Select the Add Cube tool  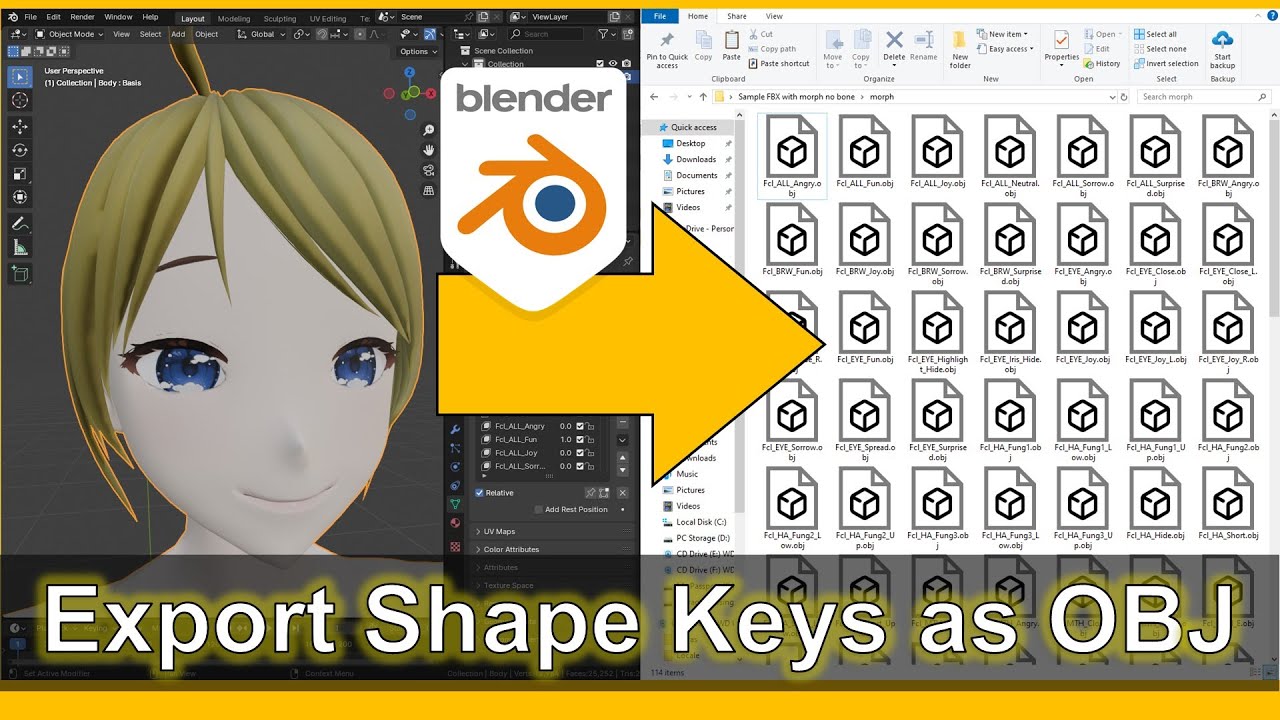(20, 273)
